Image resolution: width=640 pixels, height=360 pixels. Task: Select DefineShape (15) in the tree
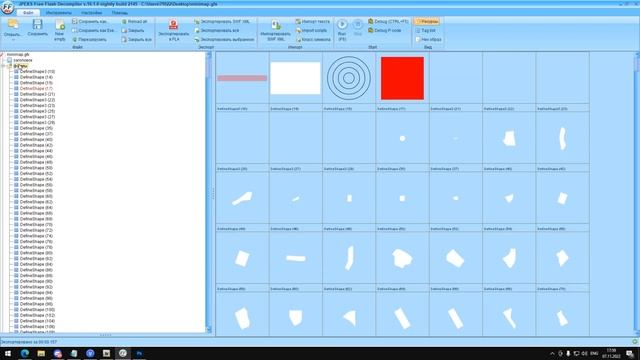tap(36, 83)
